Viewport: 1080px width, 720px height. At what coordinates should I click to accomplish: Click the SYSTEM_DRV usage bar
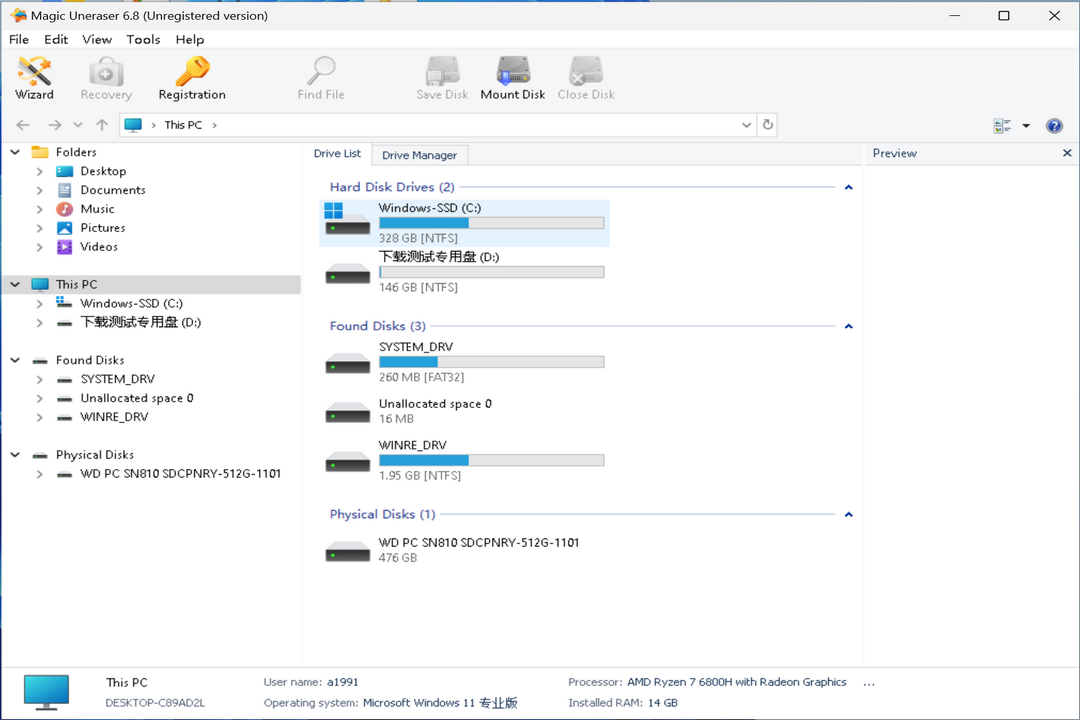pos(492,362)
